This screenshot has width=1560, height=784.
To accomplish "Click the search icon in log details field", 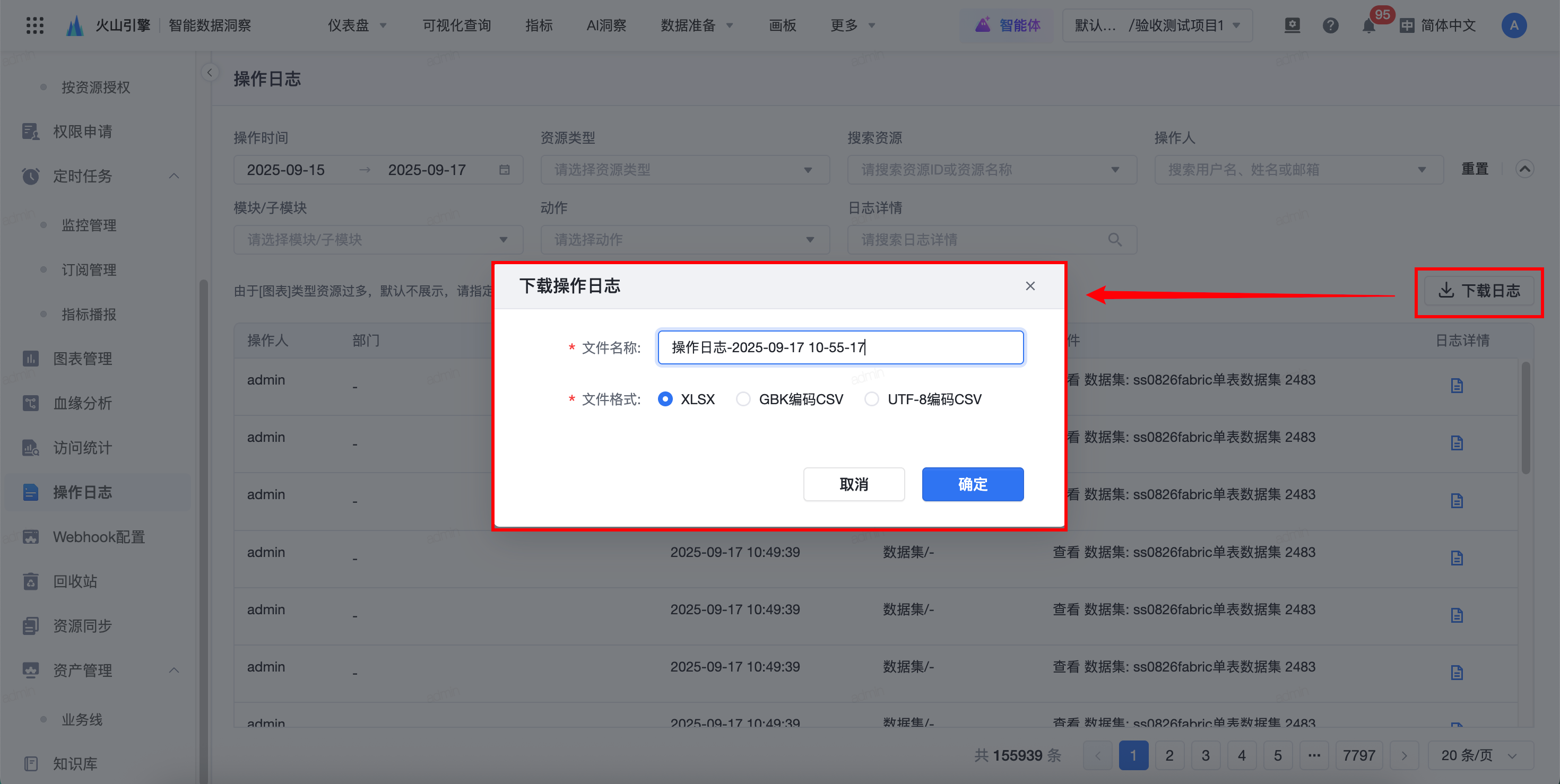I will click(x=1114, y=240).
